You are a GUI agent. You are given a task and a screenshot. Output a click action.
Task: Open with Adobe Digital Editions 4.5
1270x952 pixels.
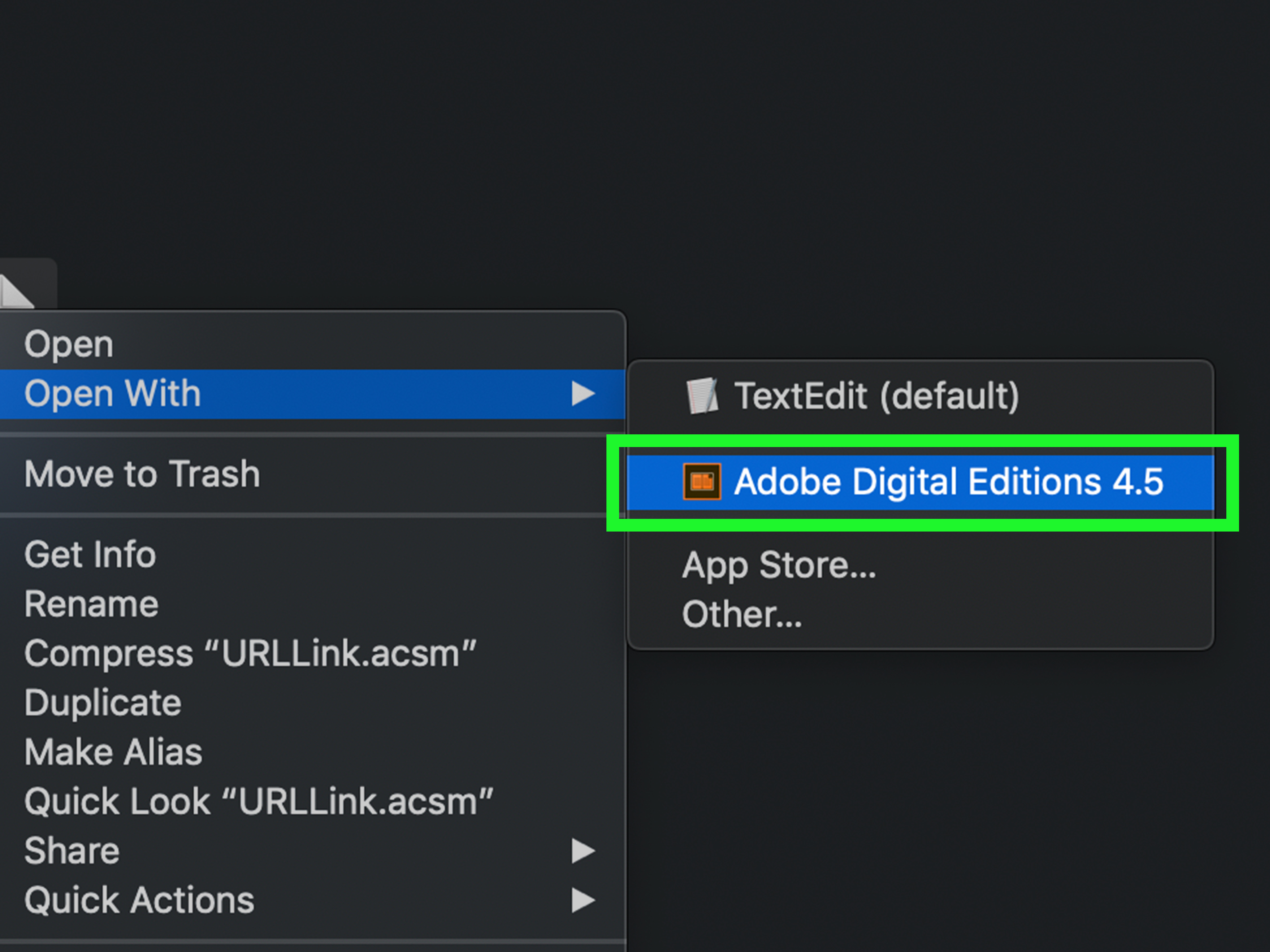point(921,482)
